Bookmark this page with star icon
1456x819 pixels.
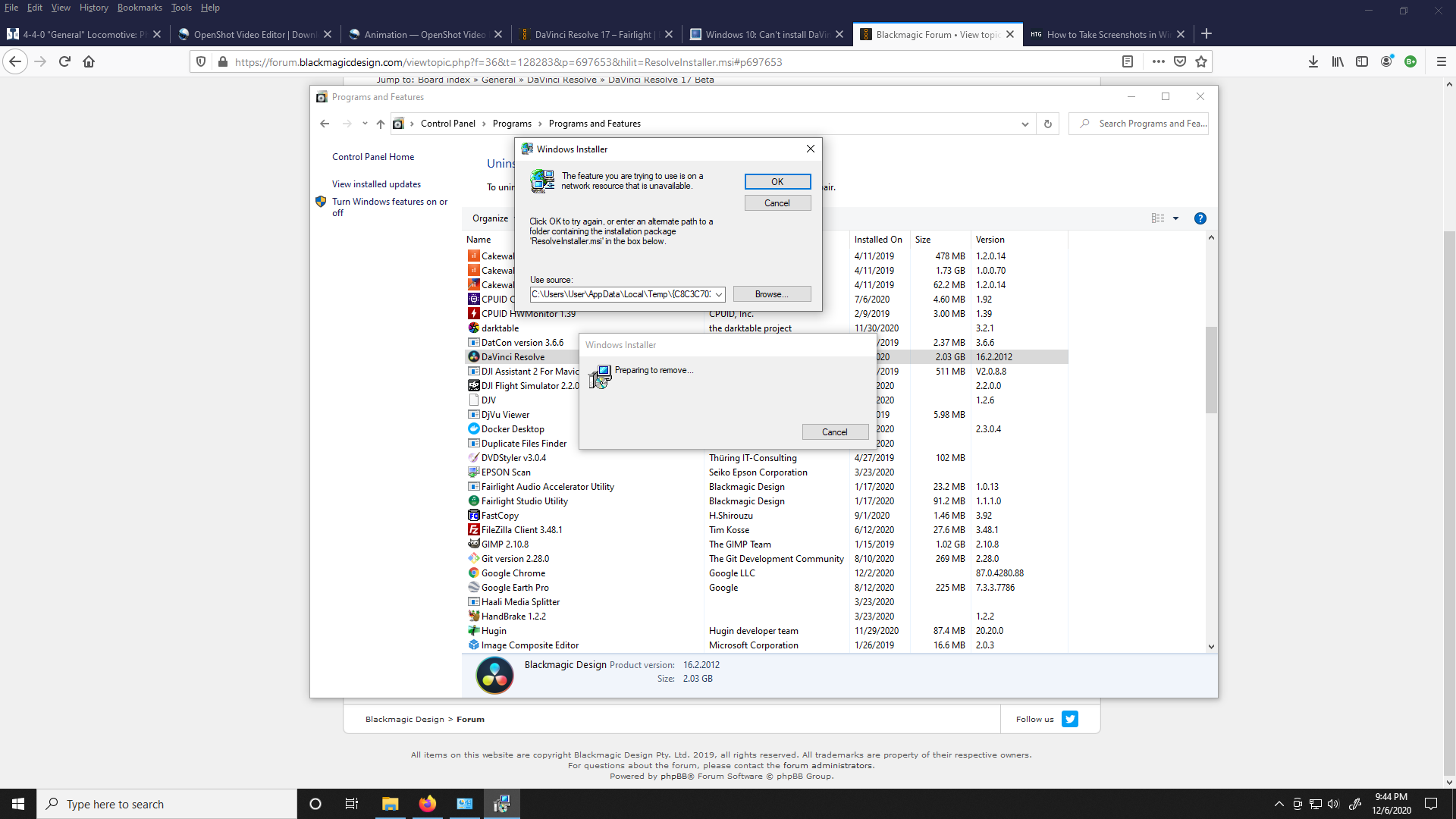[1201, 62]
